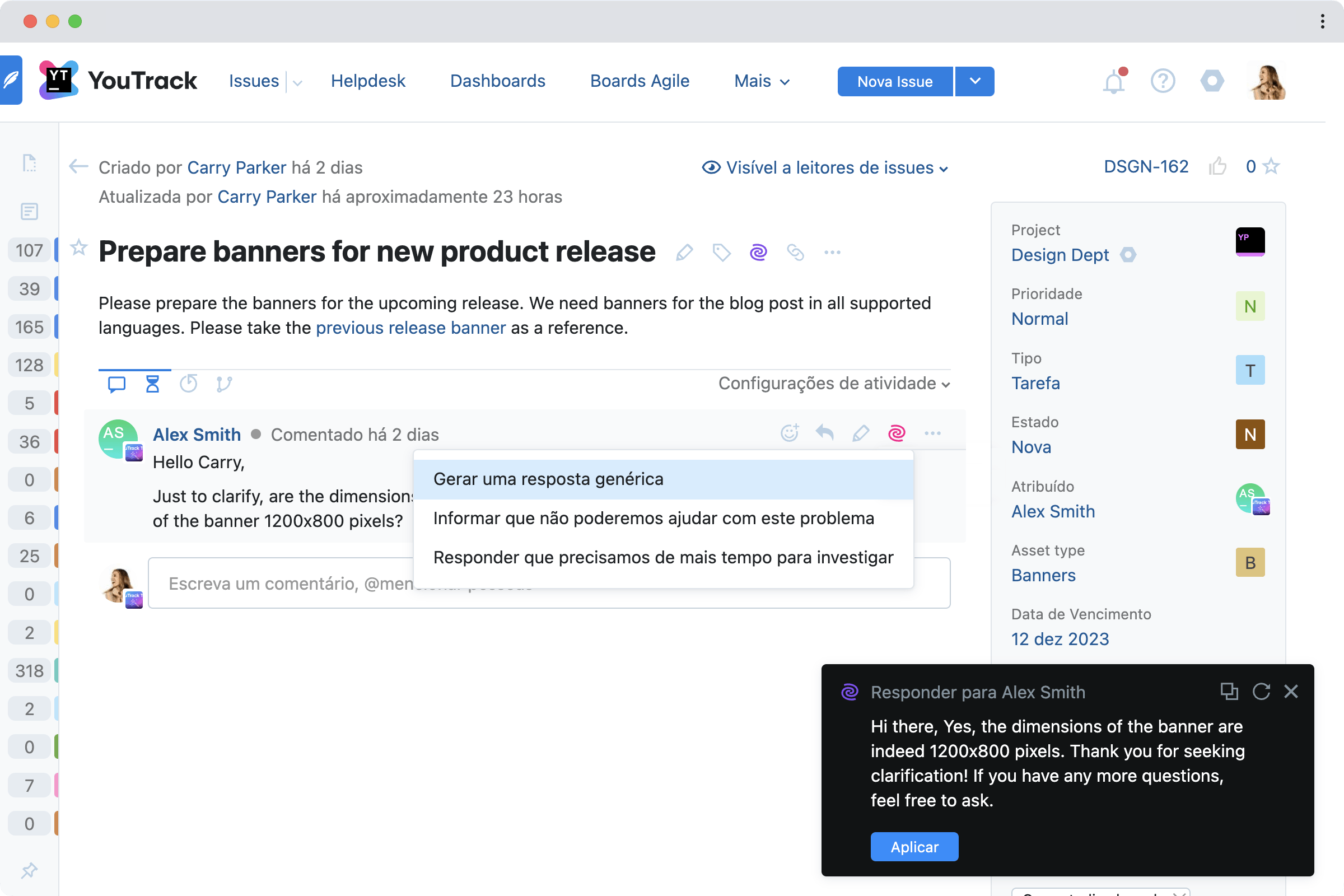The image size is (1344, 896).
Task: Star the issue beside the title
Action: coord(79,248)
